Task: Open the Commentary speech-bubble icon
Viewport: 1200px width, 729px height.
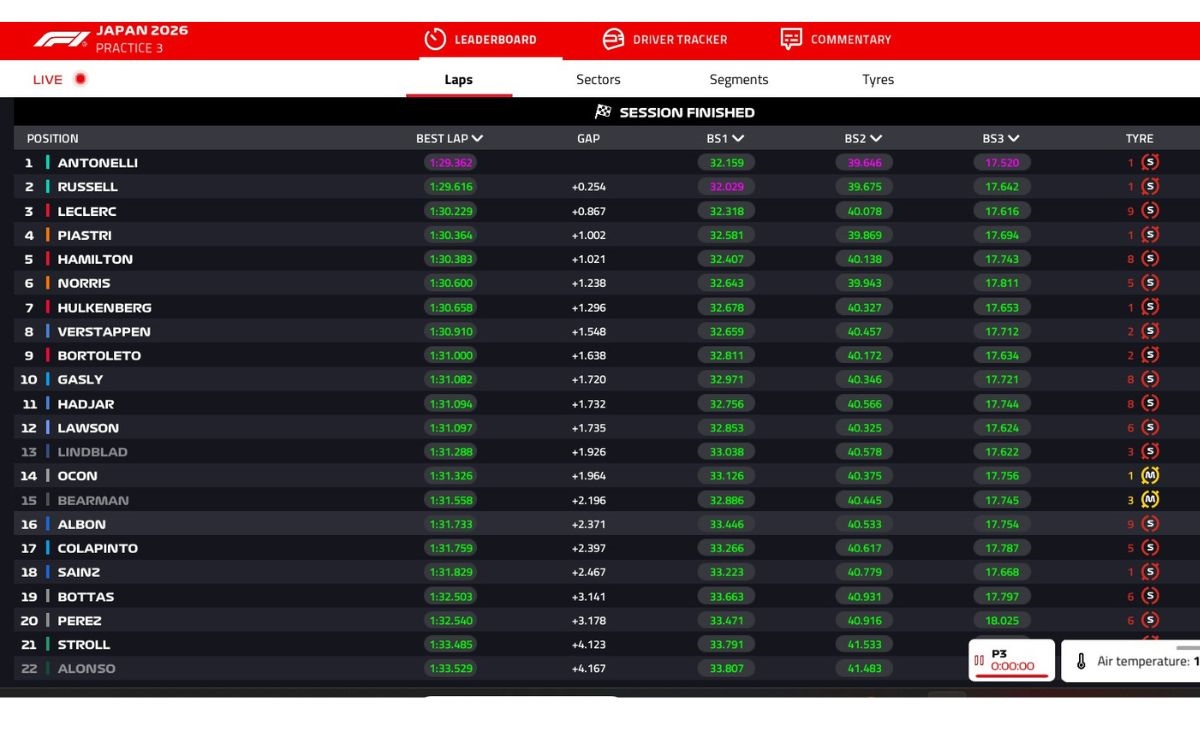Action: click(x=789, y=39)
